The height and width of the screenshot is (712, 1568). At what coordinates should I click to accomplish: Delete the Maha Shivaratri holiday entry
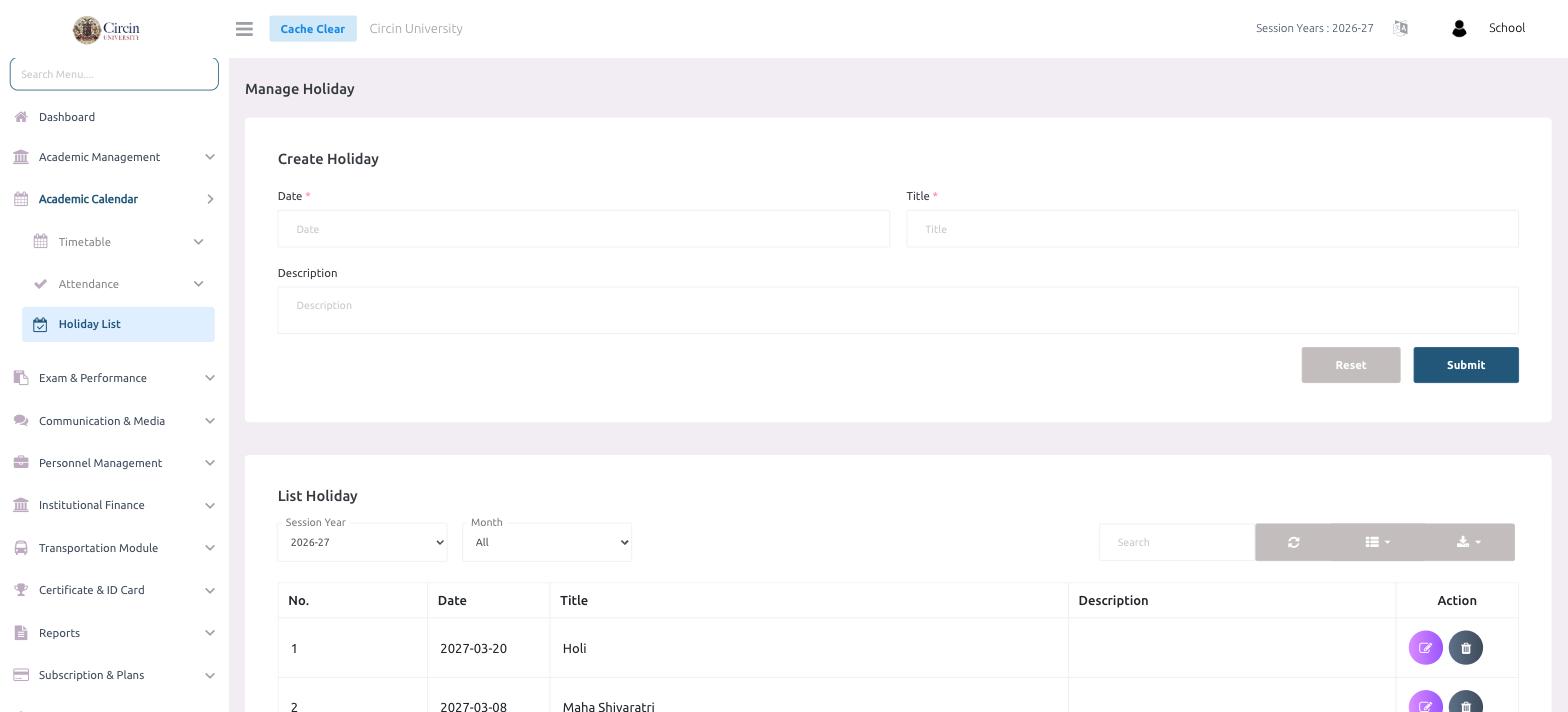click(x=1466, y=703)
